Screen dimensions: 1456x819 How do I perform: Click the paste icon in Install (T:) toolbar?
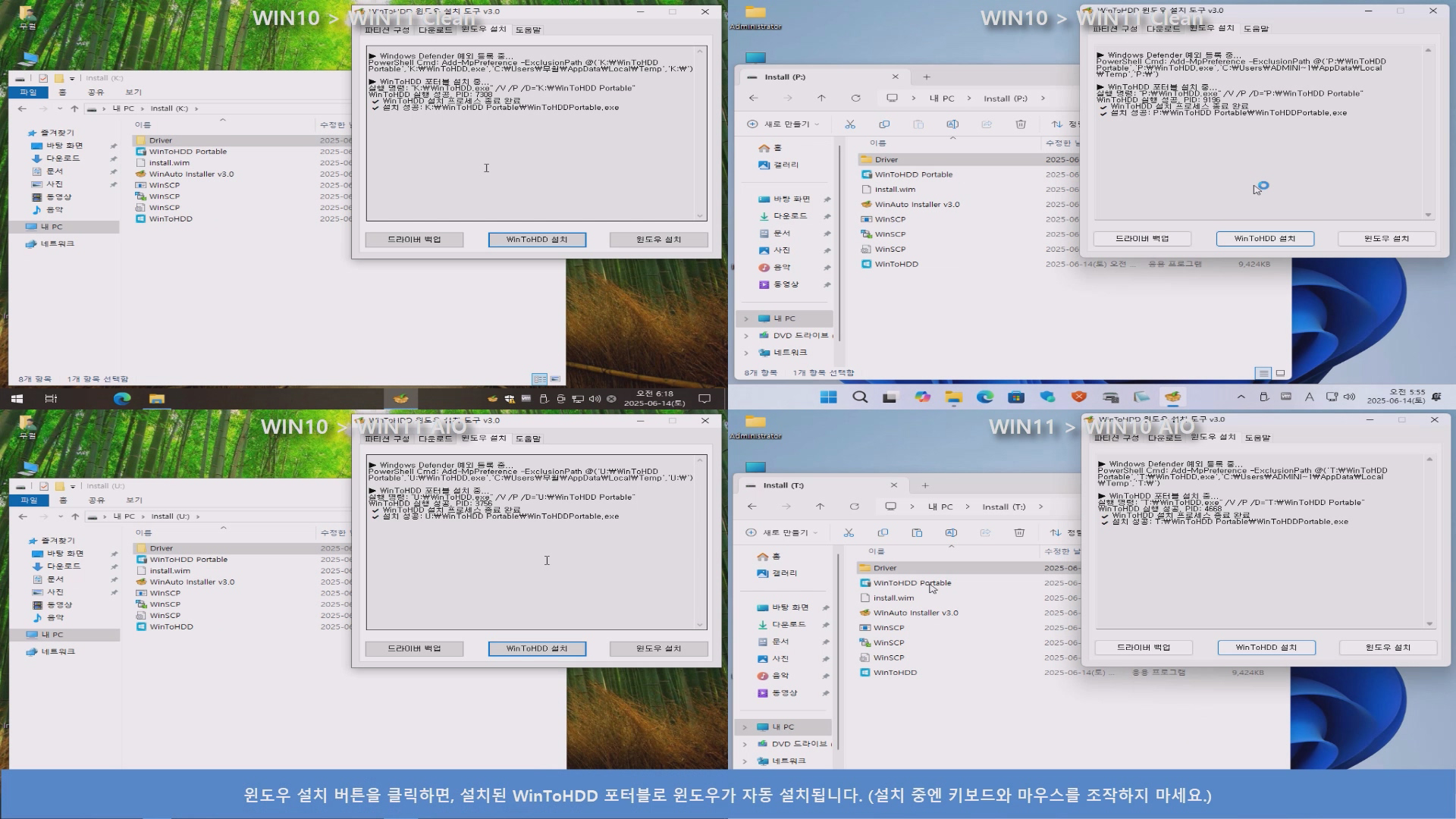(x=917, y=532)
